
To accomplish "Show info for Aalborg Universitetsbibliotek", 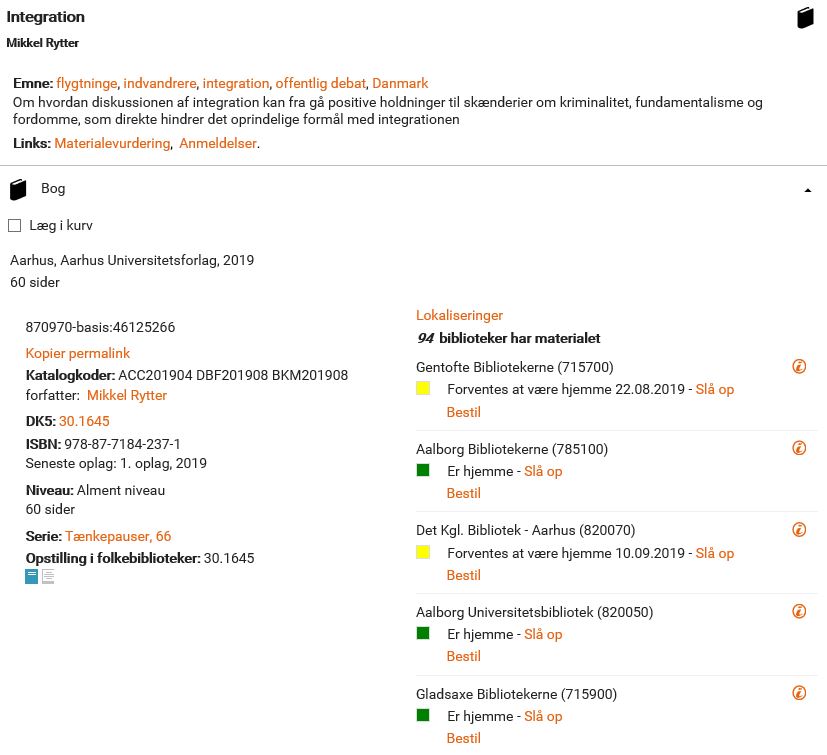I will [x=799, y=612].
